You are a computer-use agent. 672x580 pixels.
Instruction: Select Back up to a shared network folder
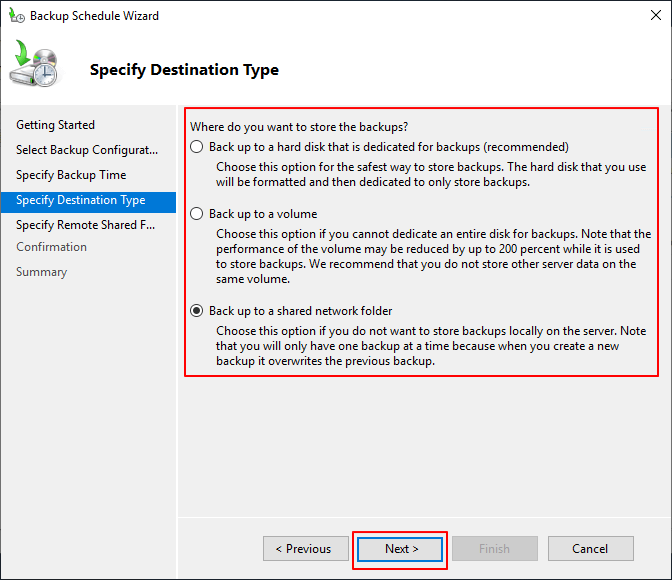(196, 311)
